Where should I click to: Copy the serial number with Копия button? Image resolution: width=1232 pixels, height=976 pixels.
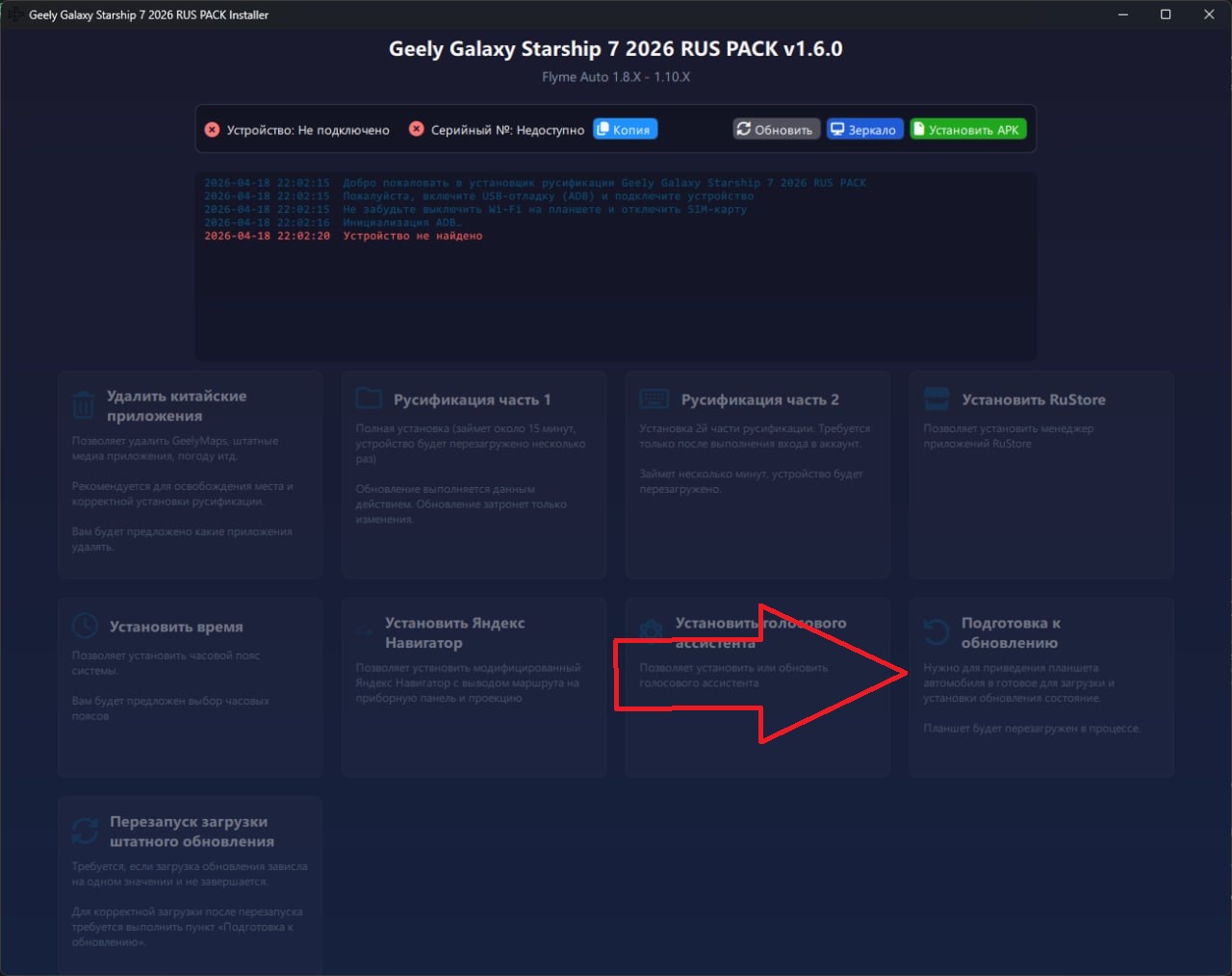[625, 129]
